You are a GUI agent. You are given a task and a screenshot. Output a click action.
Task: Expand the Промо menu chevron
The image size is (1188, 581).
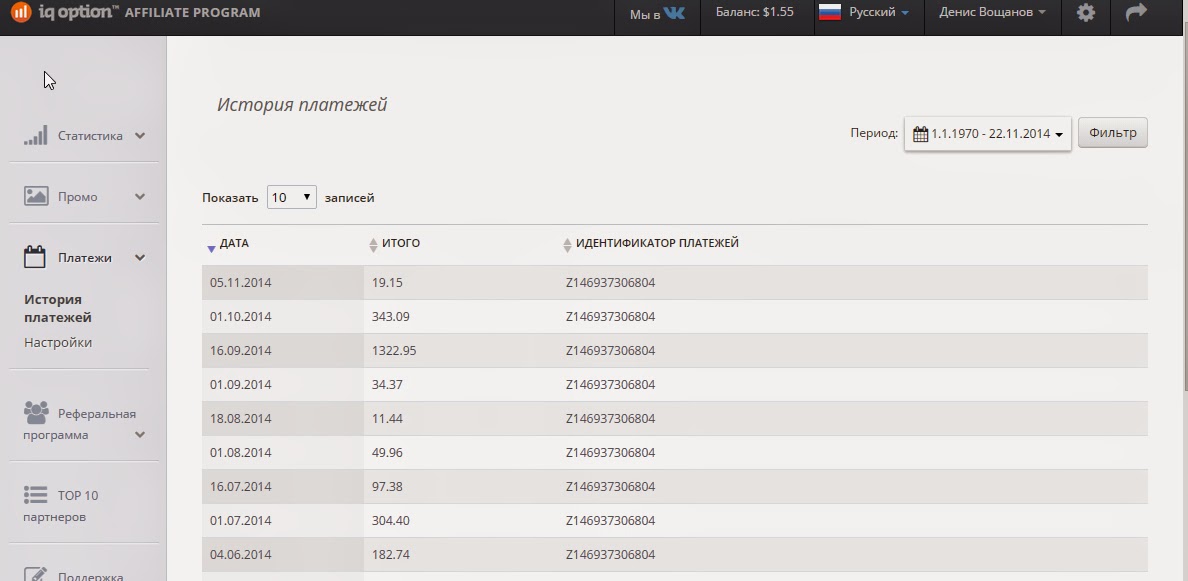[140, 196]
